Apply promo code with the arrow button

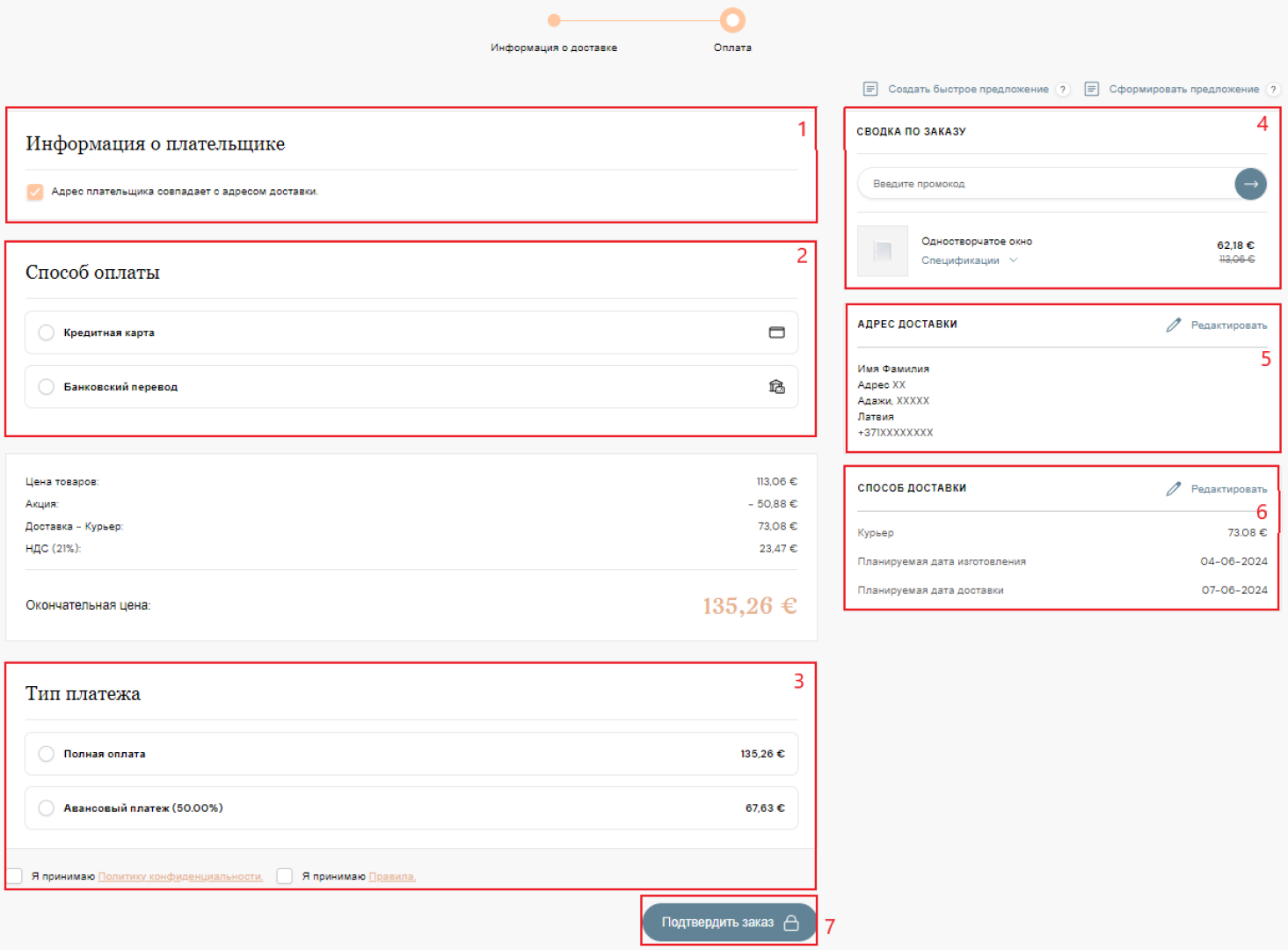point(1250,184)
